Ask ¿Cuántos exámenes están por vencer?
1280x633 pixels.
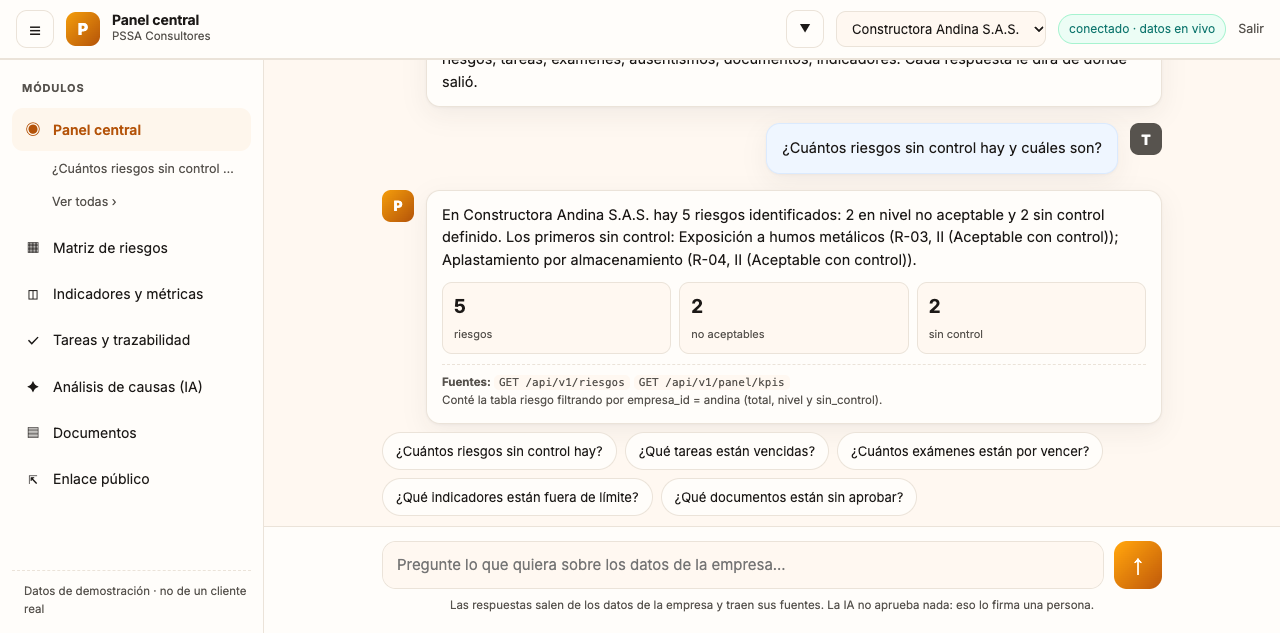(970, 451)
